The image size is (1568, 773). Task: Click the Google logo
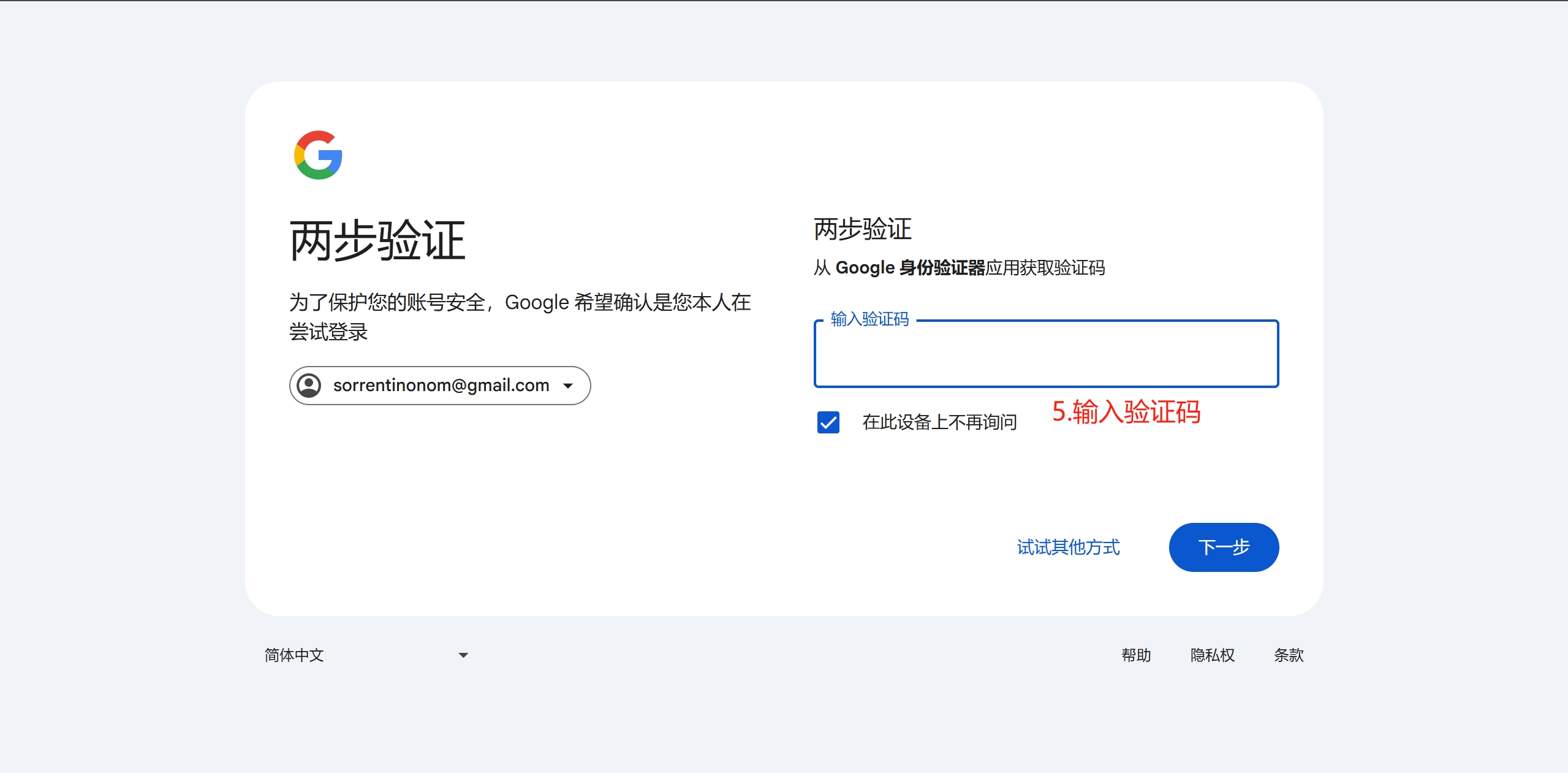coord(318,155)
